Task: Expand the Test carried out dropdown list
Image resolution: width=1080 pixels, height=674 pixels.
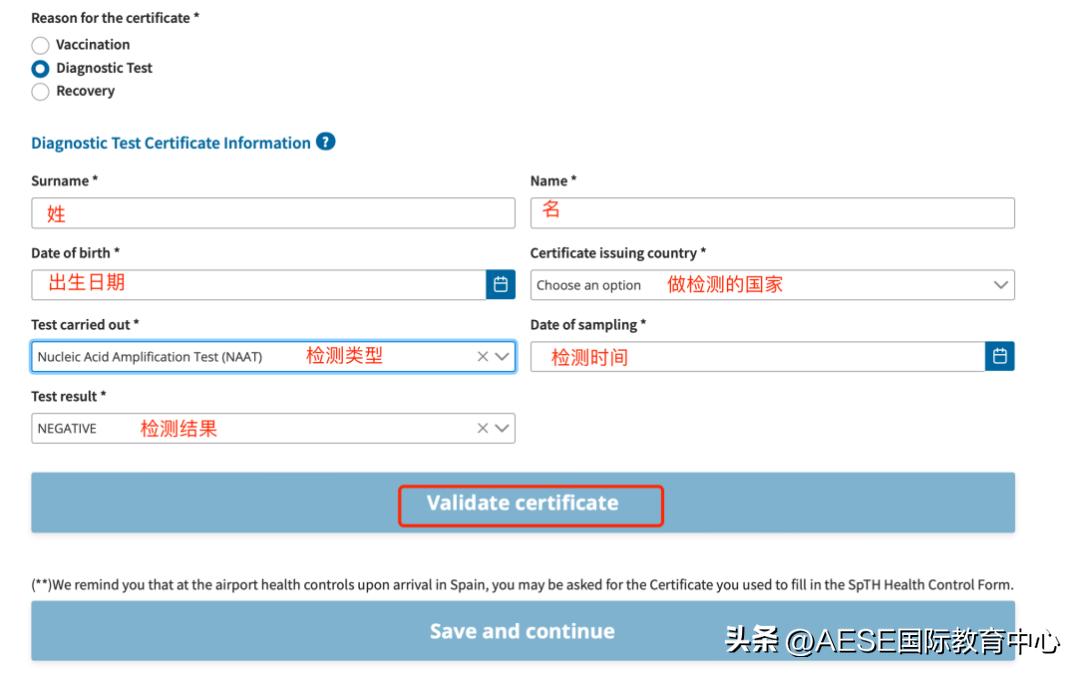Action: point(502,356)
